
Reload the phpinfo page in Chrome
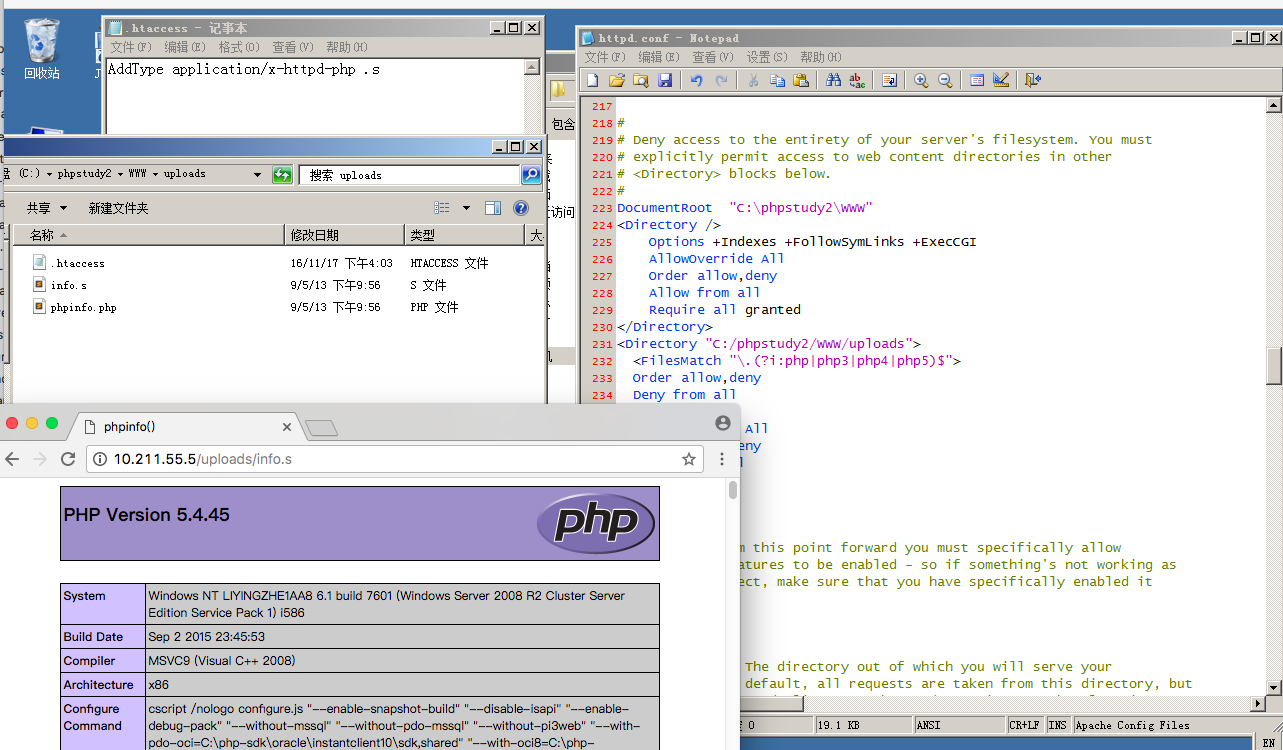point(68,459)
